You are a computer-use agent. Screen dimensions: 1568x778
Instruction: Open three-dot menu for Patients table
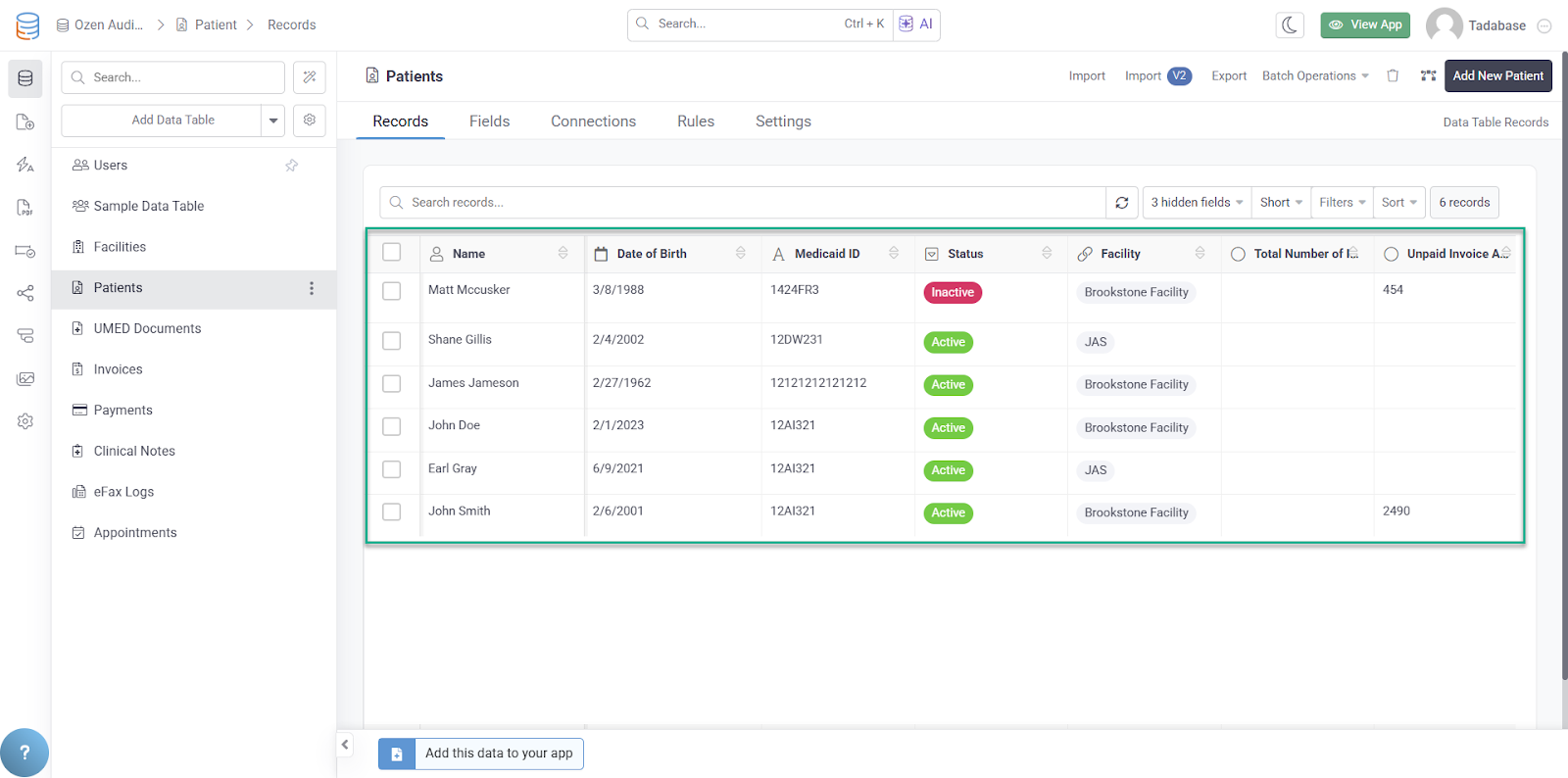coord(312,288)
